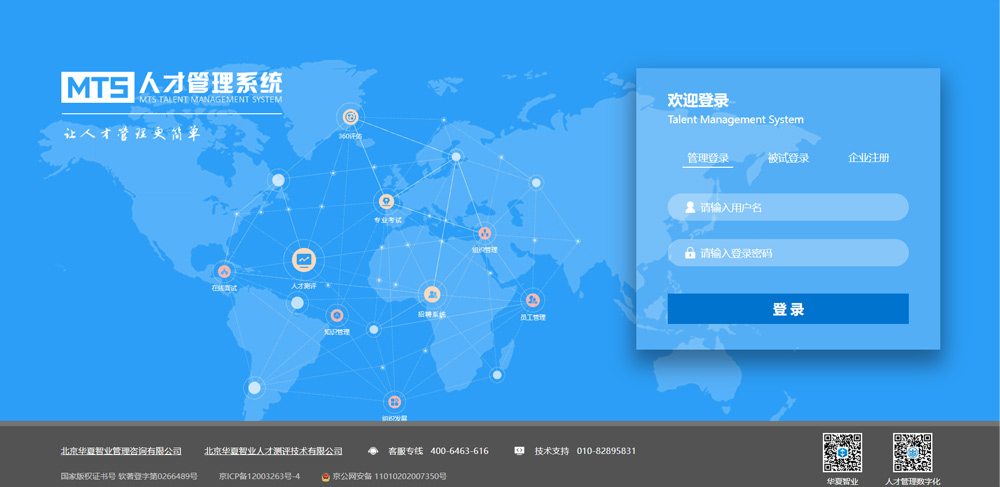Switch to the 被试登录 tab
The height and width of the screenshot is (487, 1000).
(788, 158)
